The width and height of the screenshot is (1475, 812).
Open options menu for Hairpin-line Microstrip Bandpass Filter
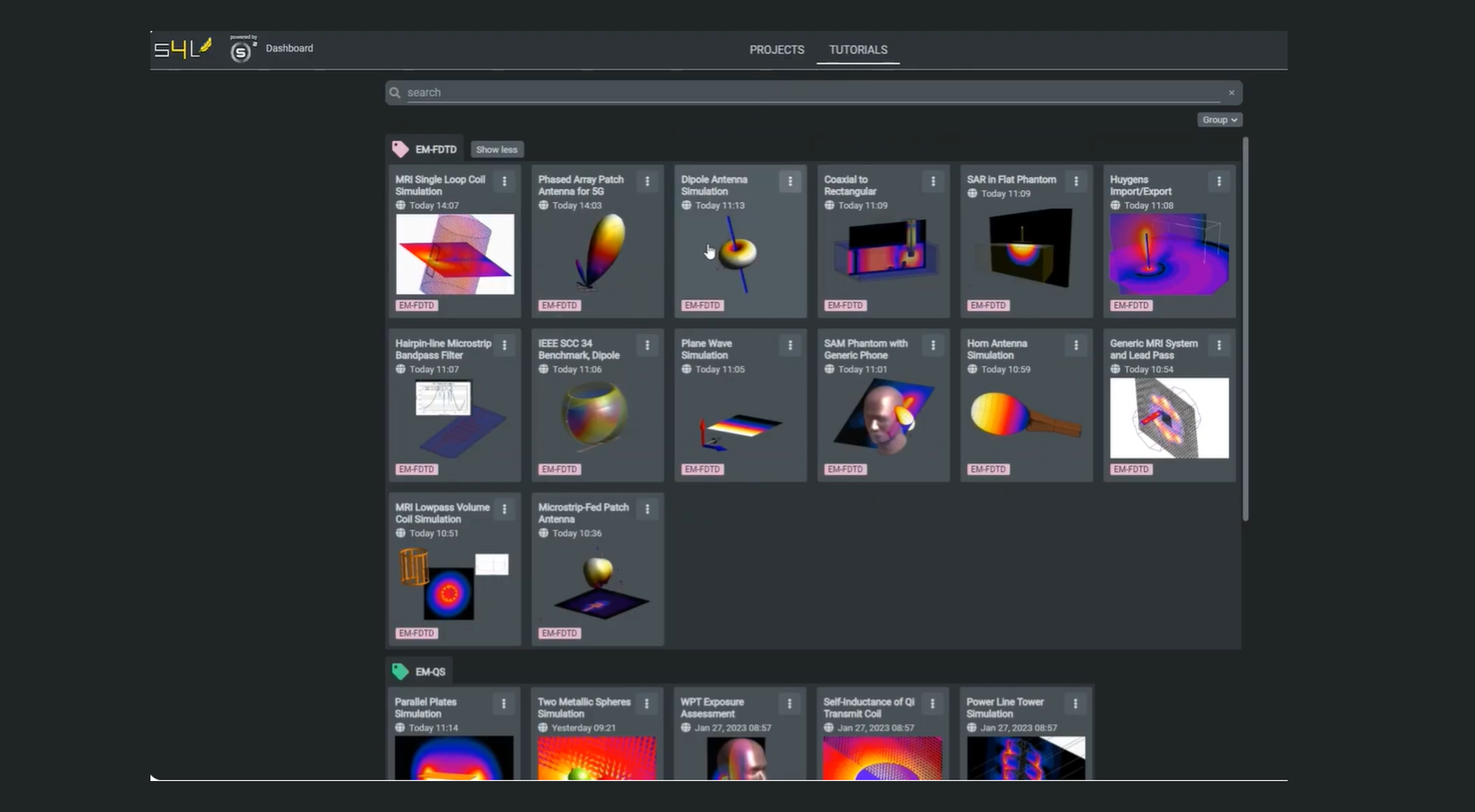[504, 345]
